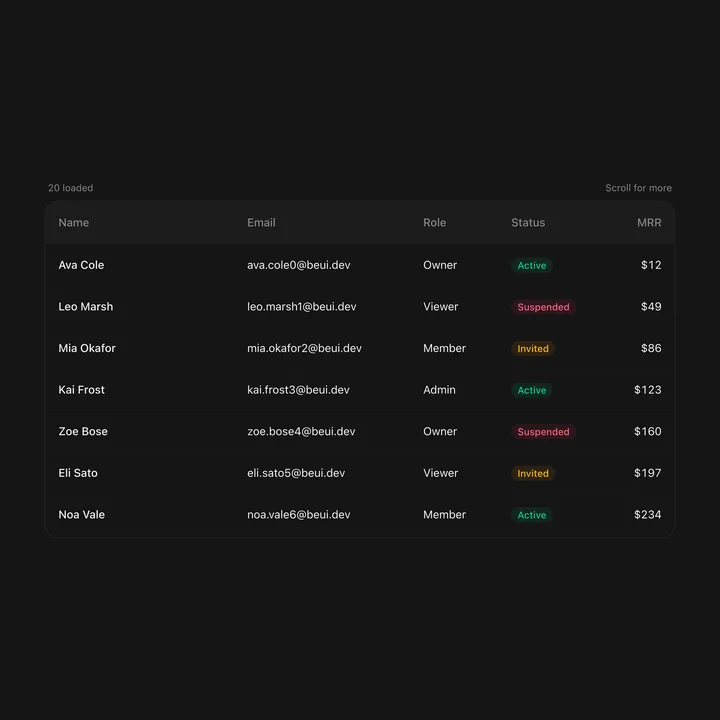Click the Name column header

pos(73,223)
